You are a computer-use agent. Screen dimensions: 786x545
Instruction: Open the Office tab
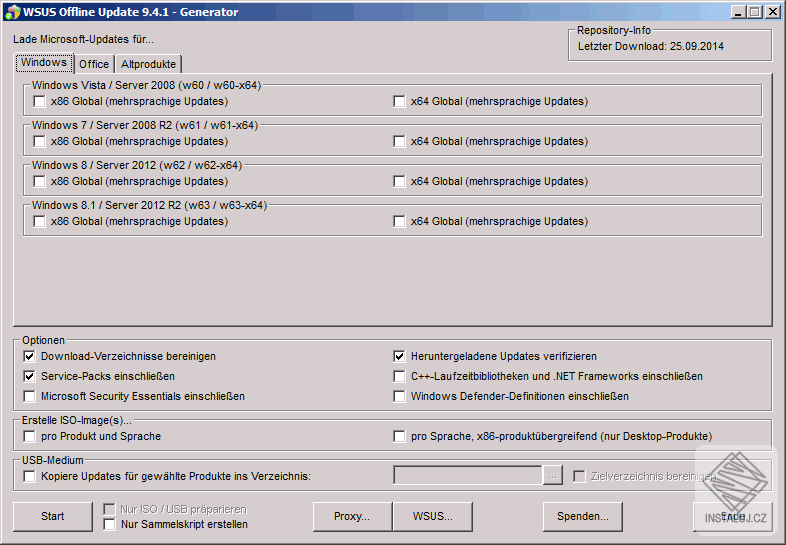point(94,64)
